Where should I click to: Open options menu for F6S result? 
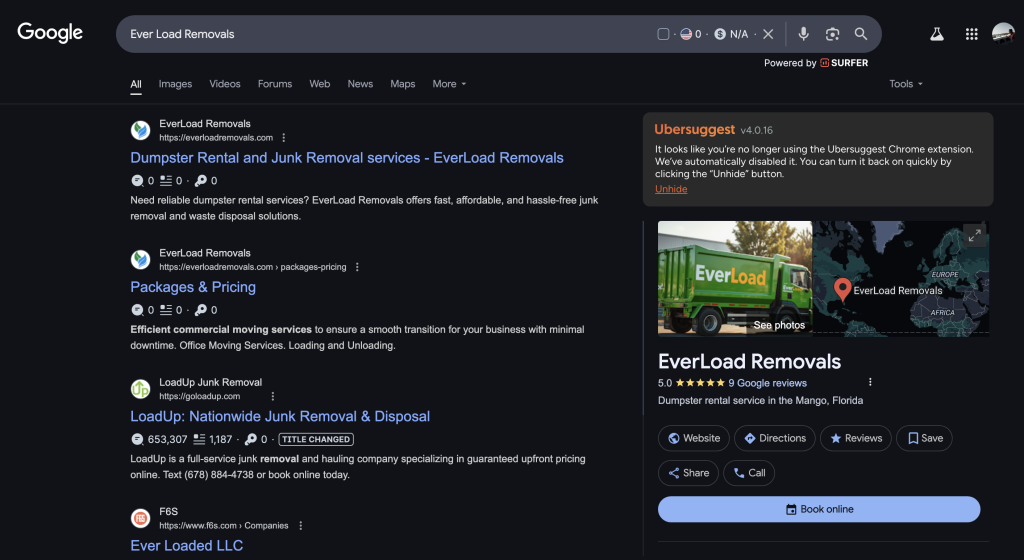tap(300, 525)
